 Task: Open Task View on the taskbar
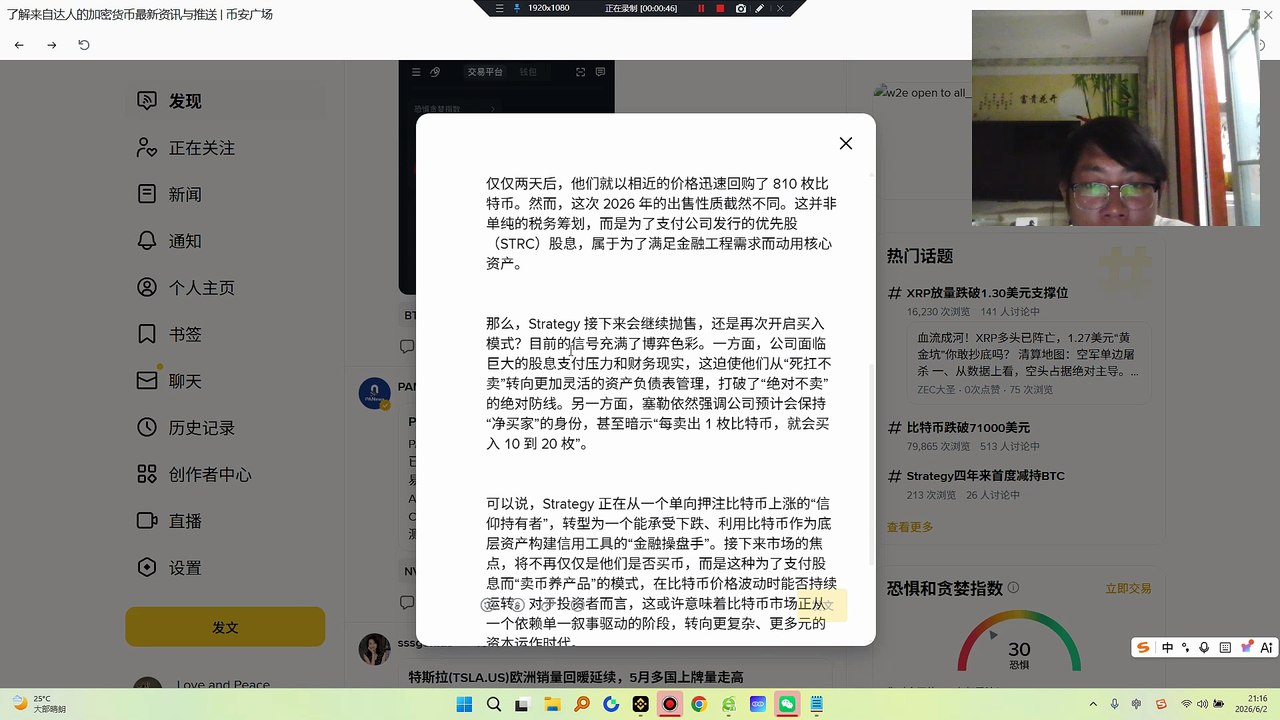point(522,704)
